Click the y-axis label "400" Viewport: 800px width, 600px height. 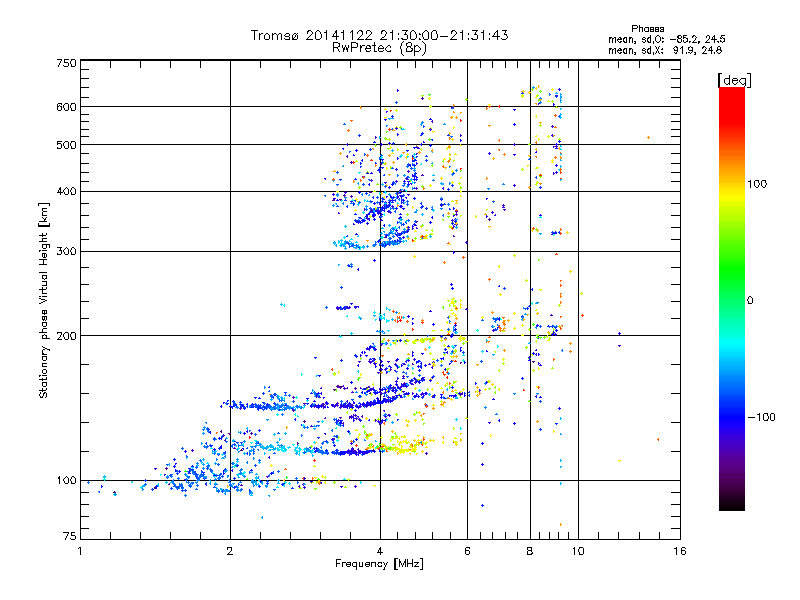[66, 192]
